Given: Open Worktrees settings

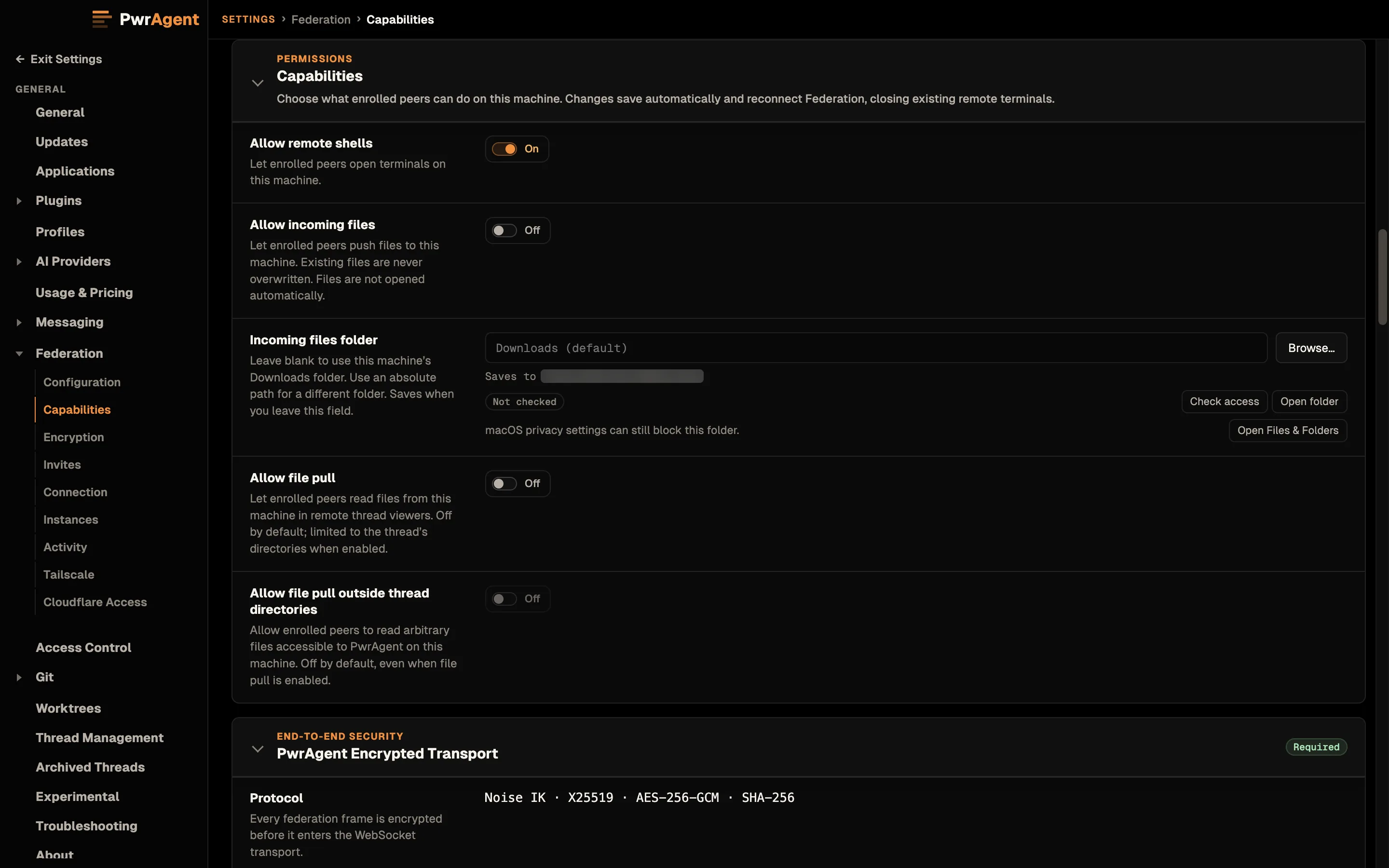Looking at the screenshot, I should 68,709.
